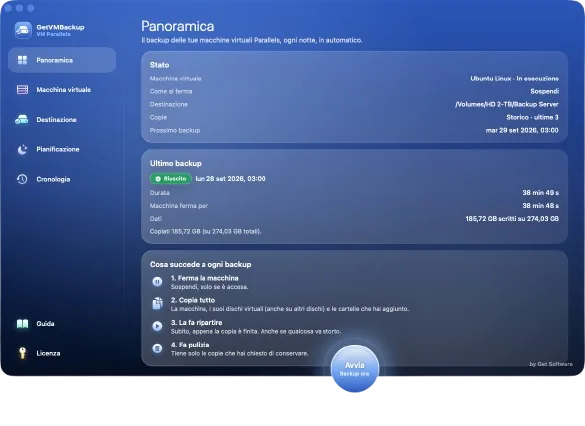Click the 1. Ferma la macchina step

point(204,278)
